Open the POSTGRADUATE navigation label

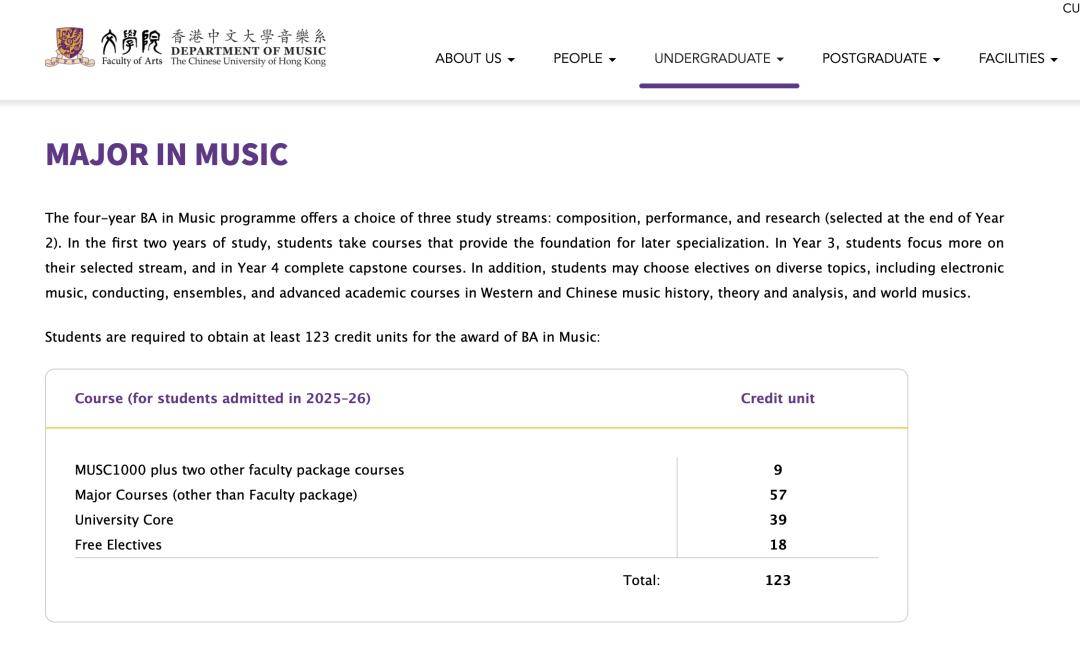click(x=874, y=59)
